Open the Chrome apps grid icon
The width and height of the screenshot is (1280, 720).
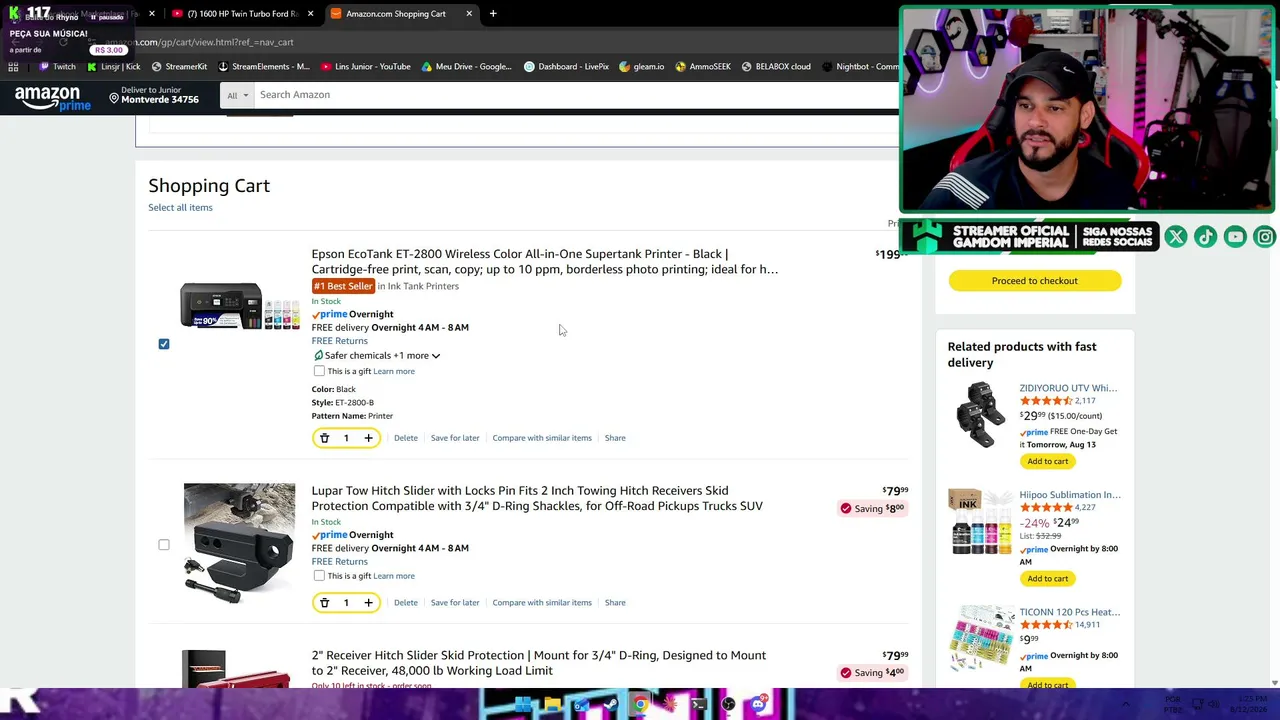13,67
